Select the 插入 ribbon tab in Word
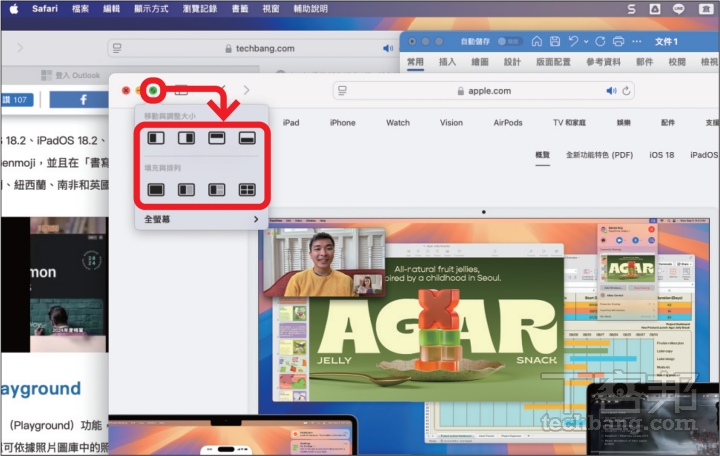720x456 pixels. [447, 62]
